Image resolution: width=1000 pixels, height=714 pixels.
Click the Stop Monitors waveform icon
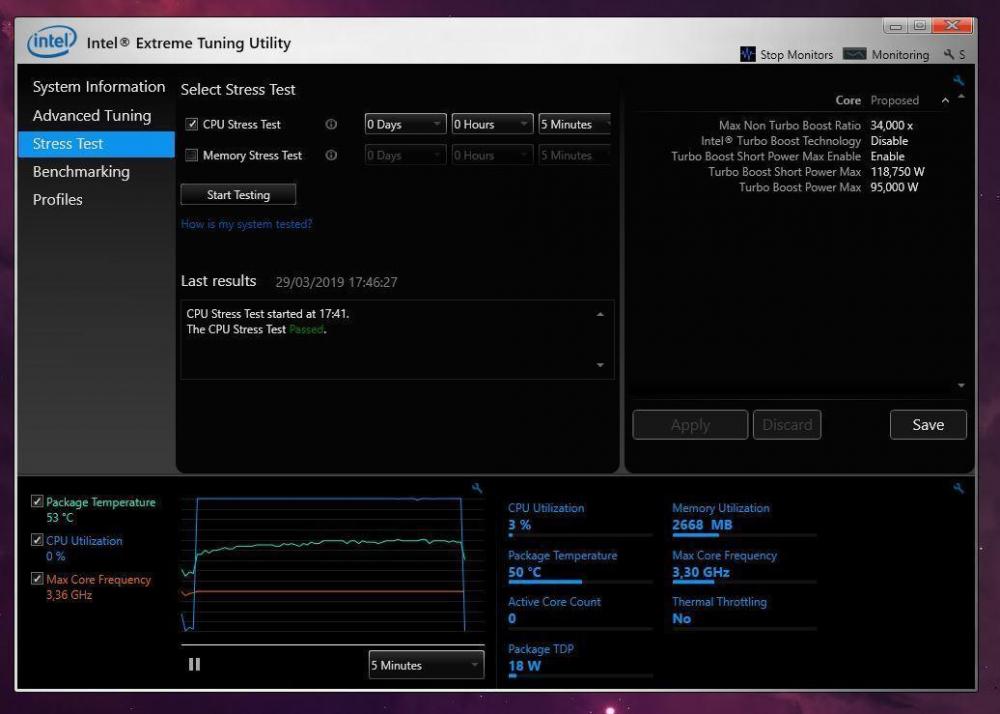click(748, 54)
